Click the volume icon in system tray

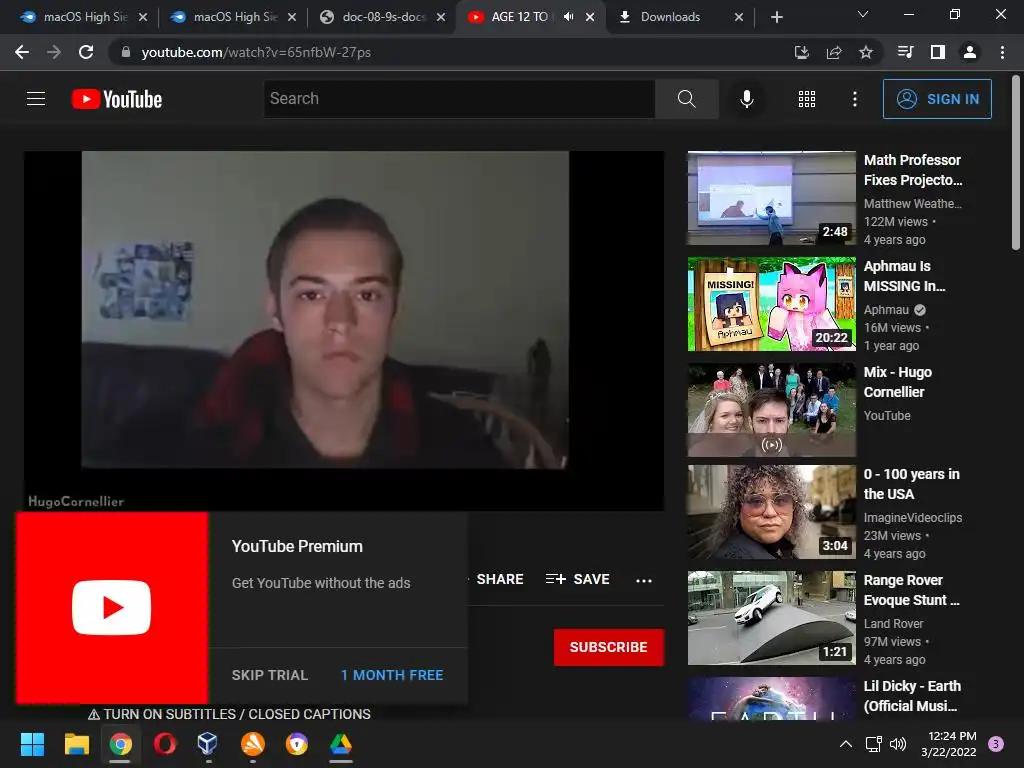(898, 744)
